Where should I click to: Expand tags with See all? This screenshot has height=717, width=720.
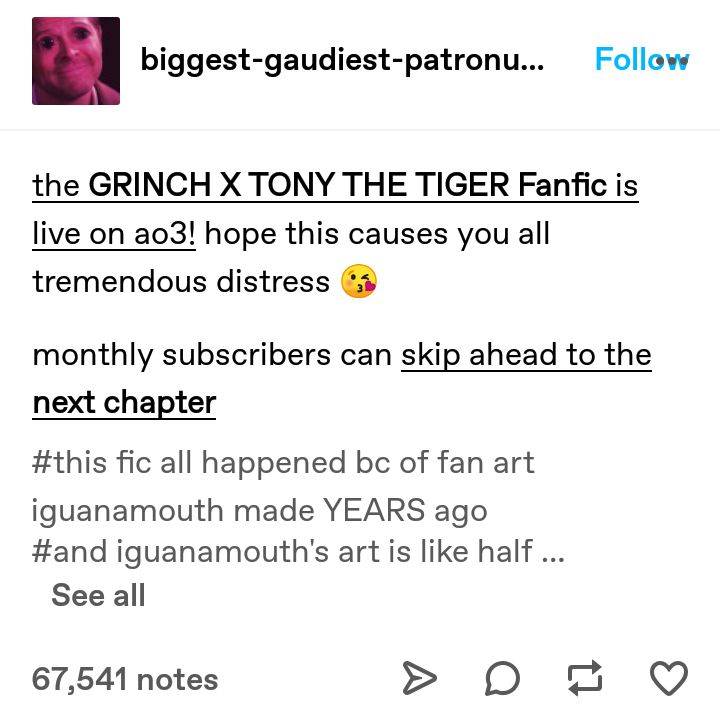click(x=98, y=595)
